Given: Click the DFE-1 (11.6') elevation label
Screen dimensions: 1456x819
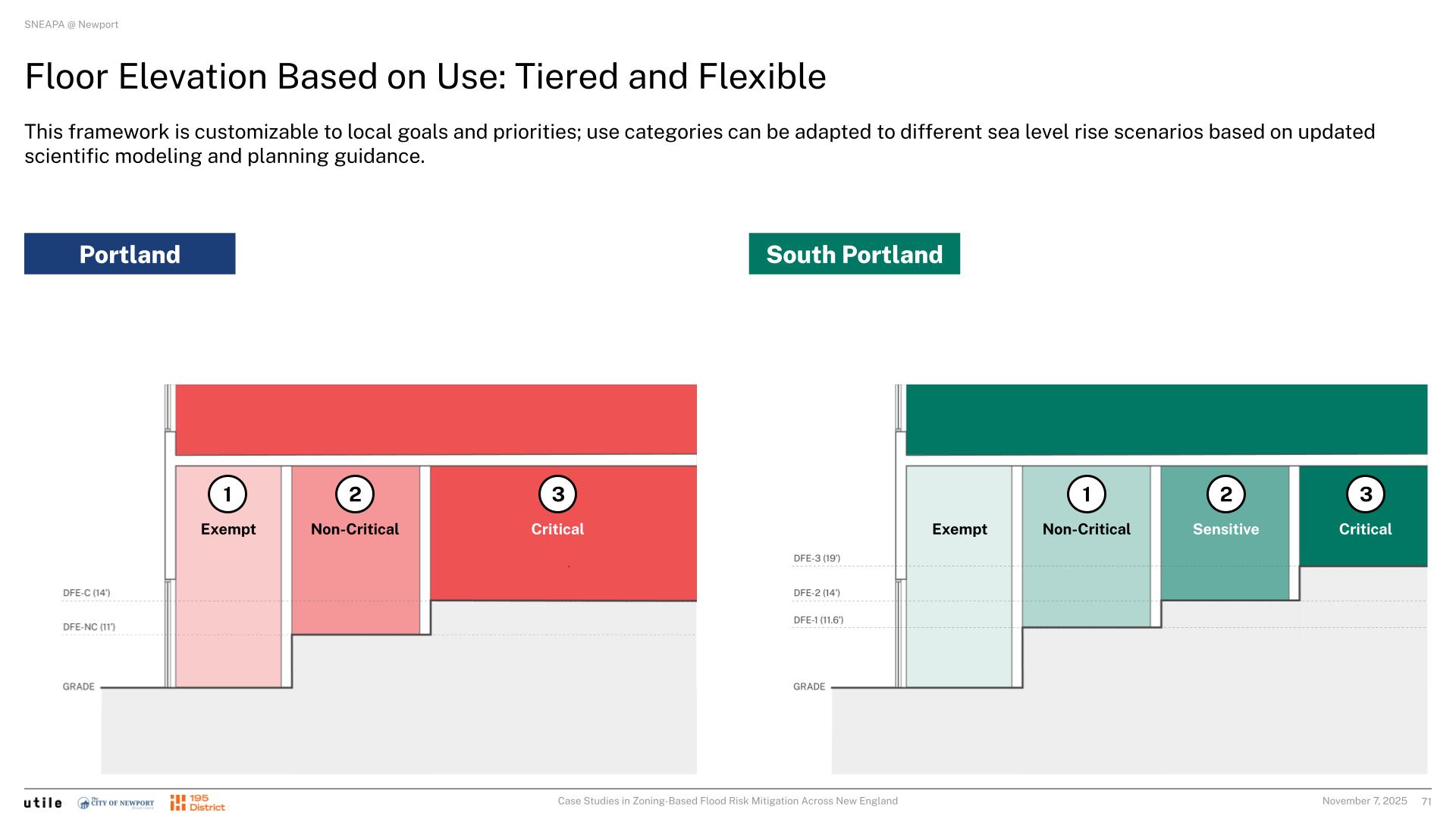Looking at the screenshot, I should (818, 620).
